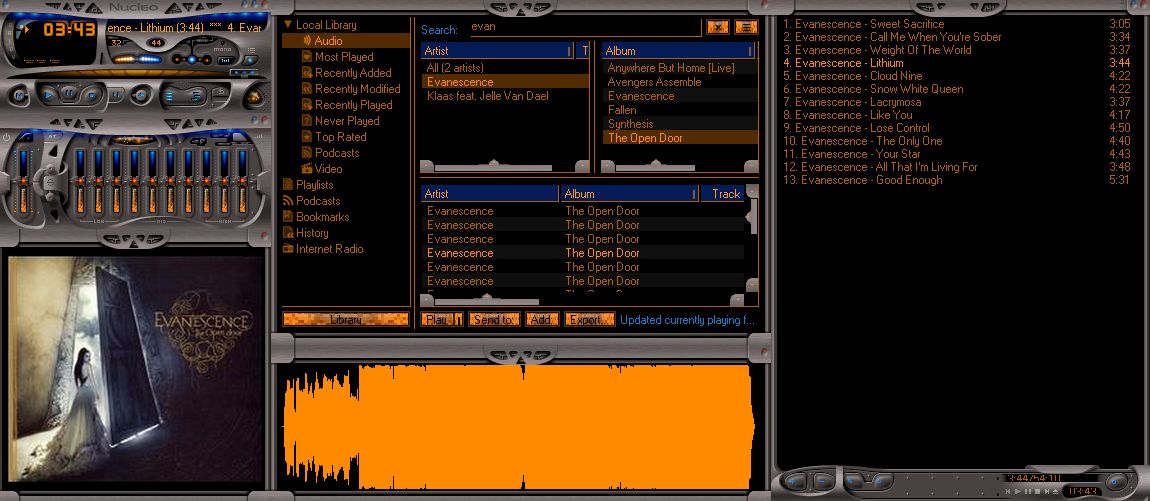Select Audio in the library tree
The image size is (1150, 501).
328,41
